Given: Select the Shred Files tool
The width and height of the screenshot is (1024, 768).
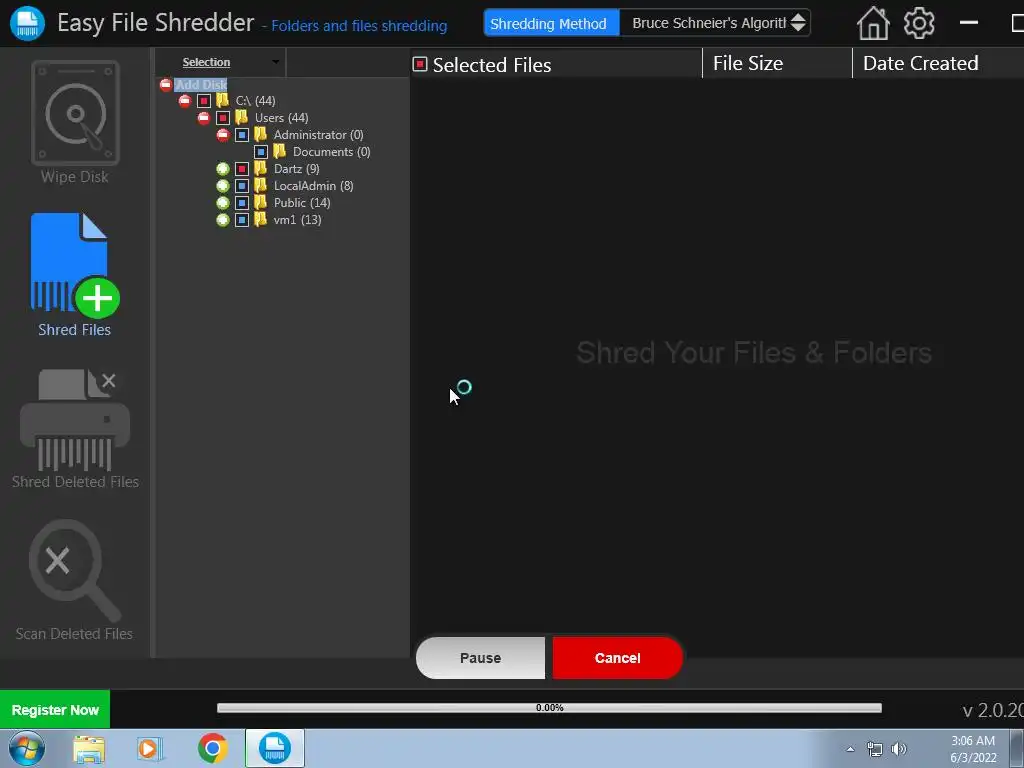Looking at the screenshot, I should tap(74, 275).
